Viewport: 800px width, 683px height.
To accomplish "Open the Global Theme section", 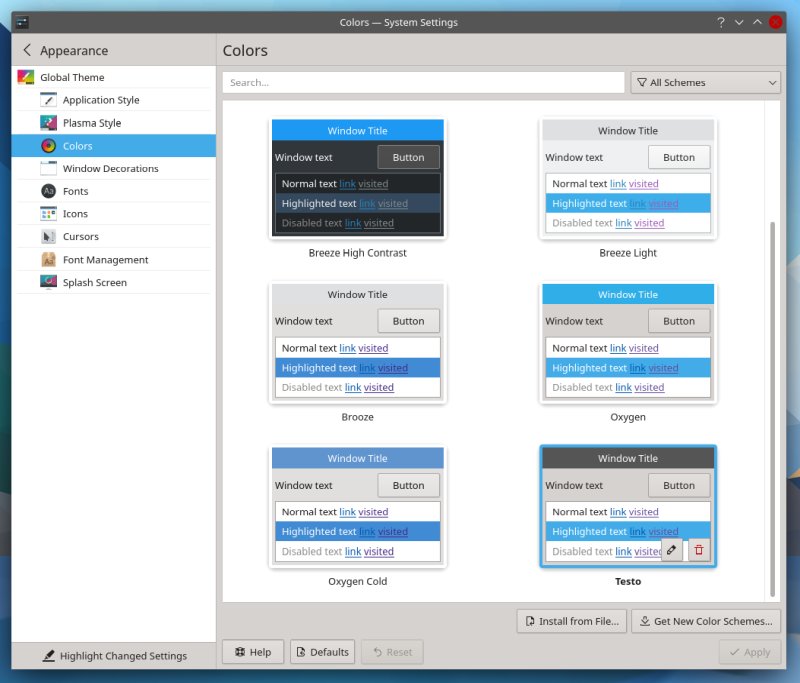I will click(x=72, y=77).
